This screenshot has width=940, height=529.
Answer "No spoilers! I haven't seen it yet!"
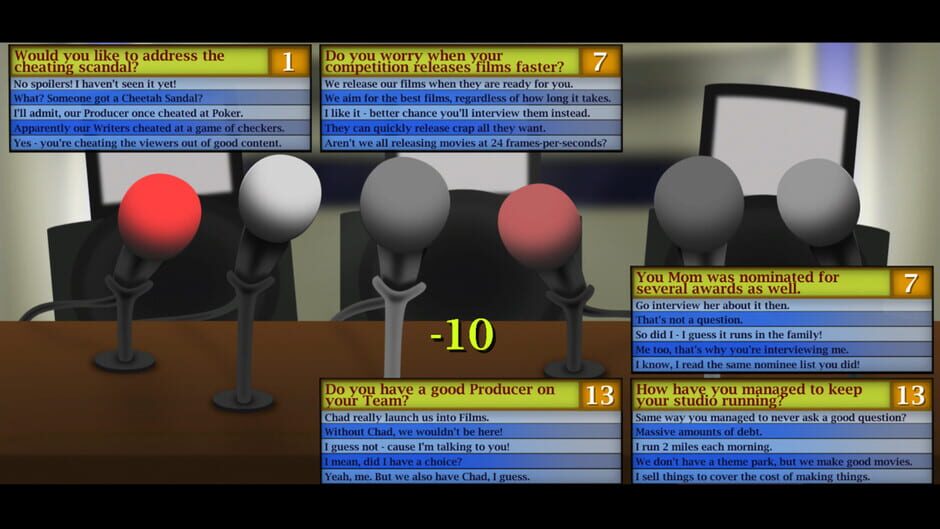click(x=160, y=84)
